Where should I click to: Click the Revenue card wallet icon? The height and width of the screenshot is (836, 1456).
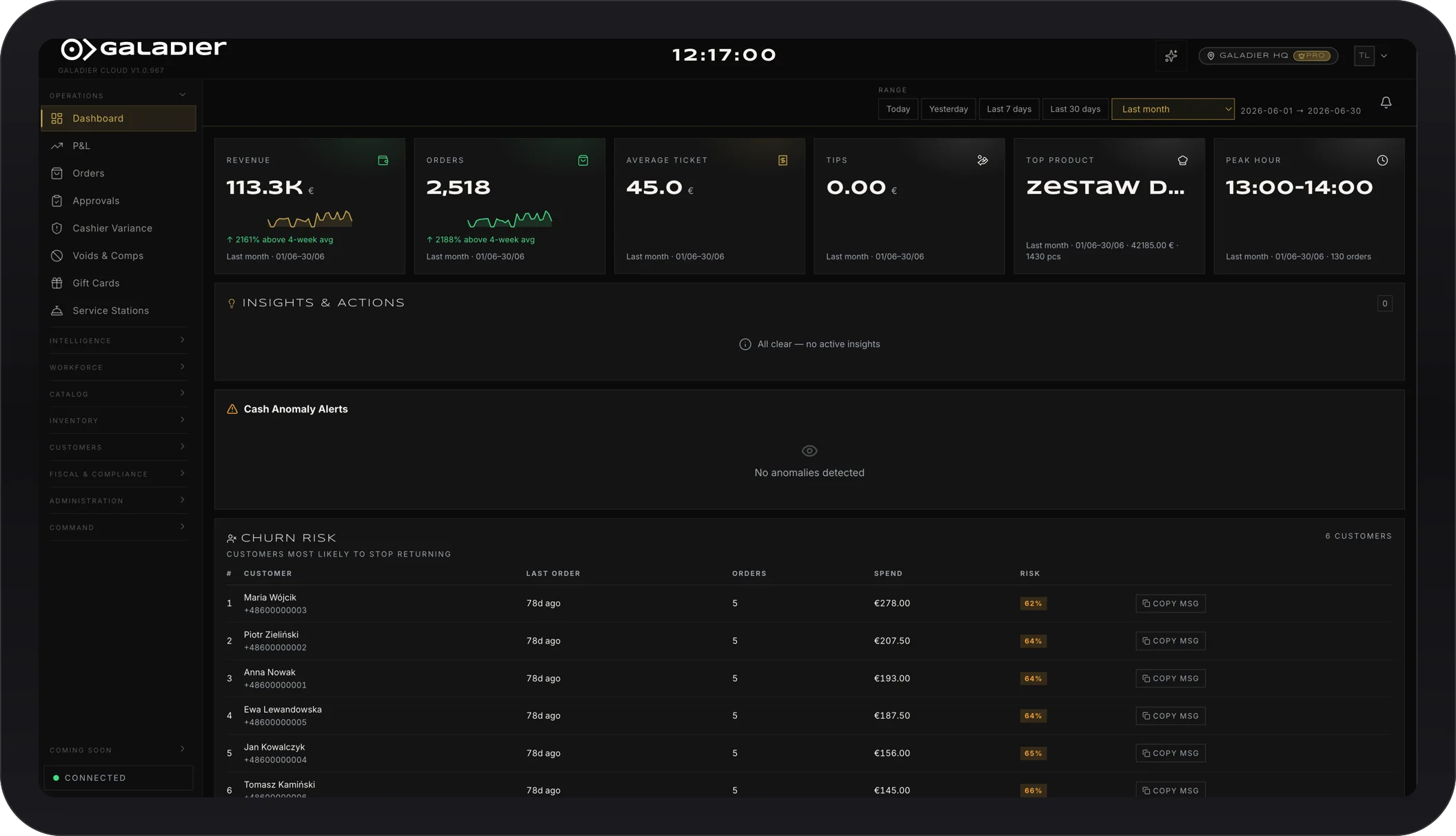tap(383, 160)
